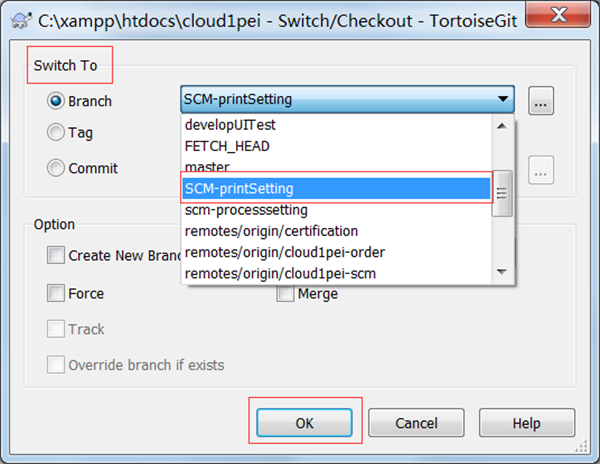Enable the Force checkbox
Viewport: 600px width, 464px height.
point(56,294)
